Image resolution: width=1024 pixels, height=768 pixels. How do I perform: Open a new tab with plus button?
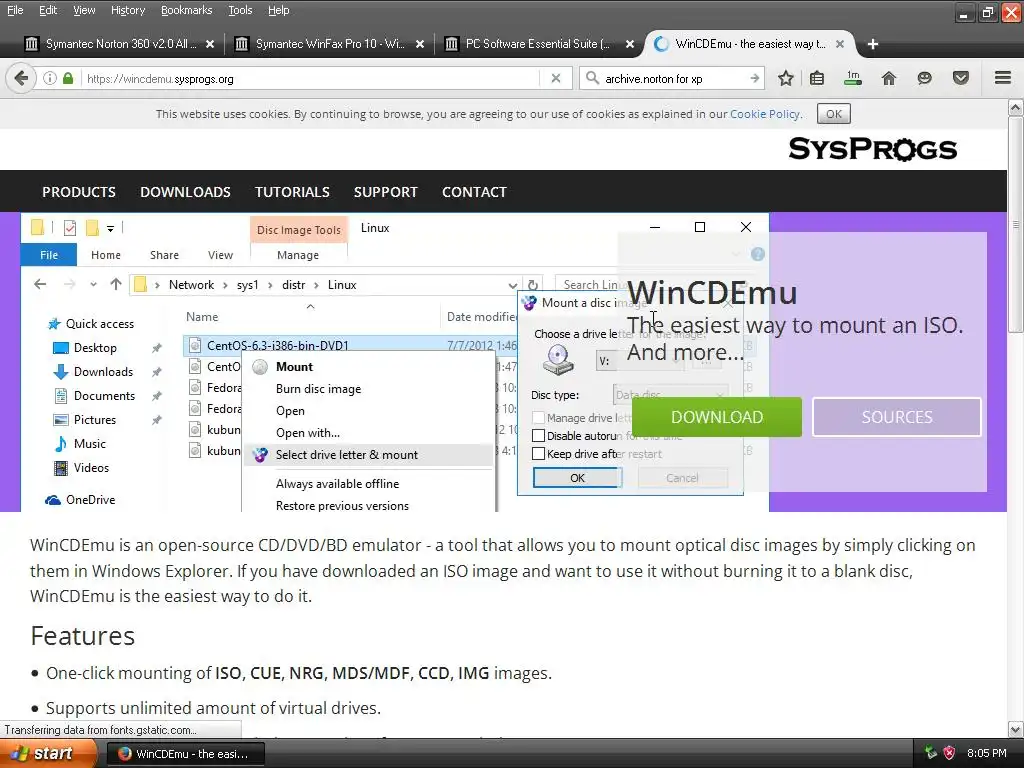pos(872,44)
